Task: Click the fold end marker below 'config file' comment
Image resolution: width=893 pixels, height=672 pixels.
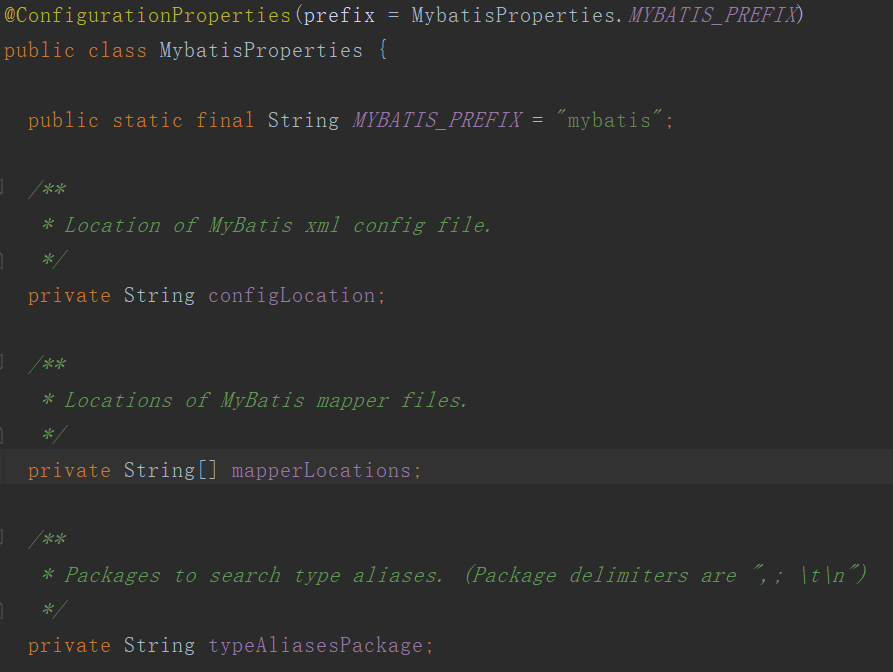Action: pyautogui.click(x=3, y=260)
